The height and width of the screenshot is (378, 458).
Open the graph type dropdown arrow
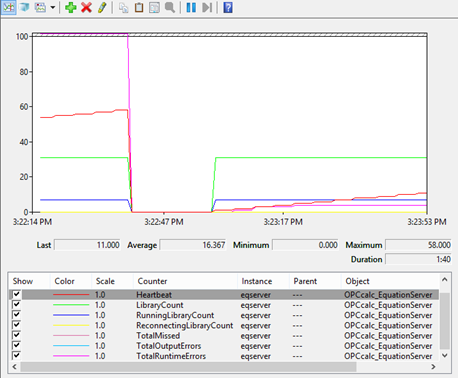click(53, 7)
